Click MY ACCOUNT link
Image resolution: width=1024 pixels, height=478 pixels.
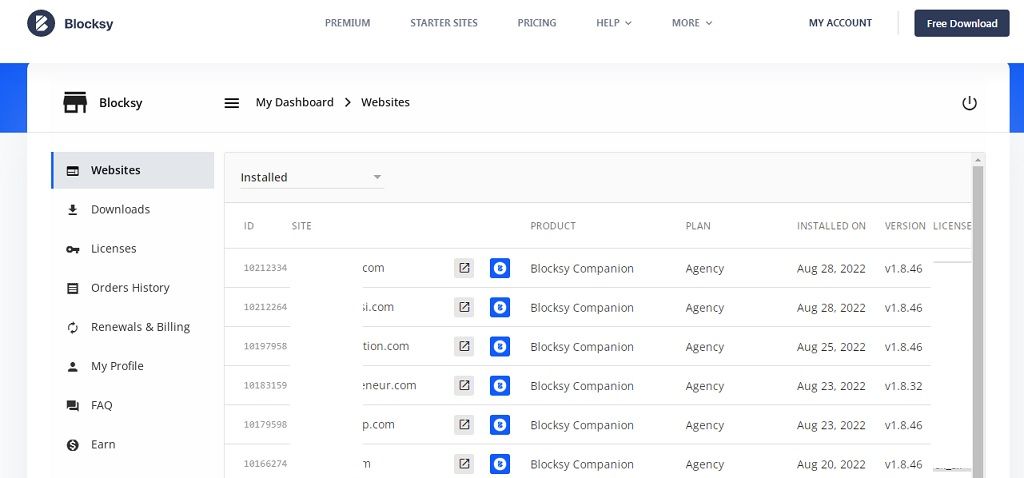[x=840, y=23]
